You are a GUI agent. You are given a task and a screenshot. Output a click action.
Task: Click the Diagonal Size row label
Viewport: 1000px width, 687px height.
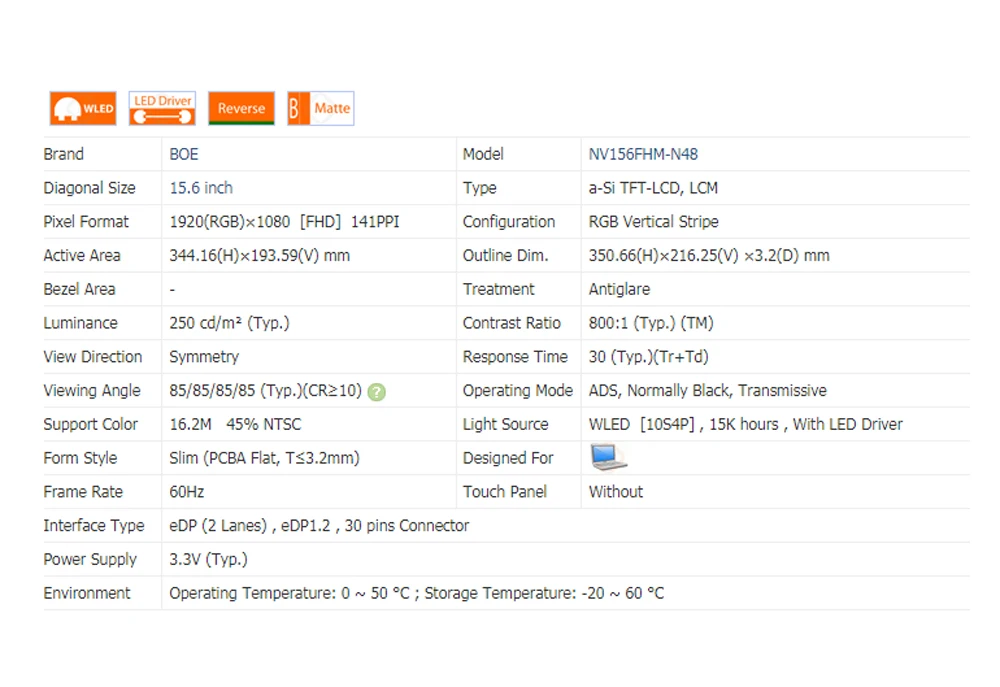point(89,188)
